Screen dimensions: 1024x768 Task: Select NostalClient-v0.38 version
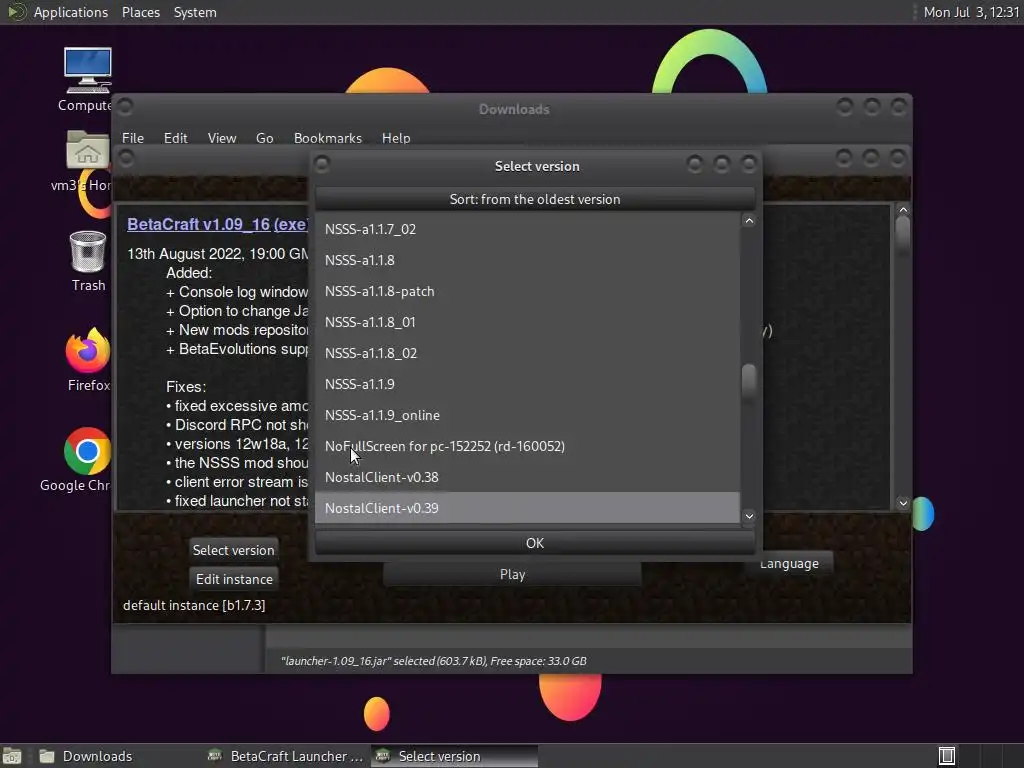[527, 477]
